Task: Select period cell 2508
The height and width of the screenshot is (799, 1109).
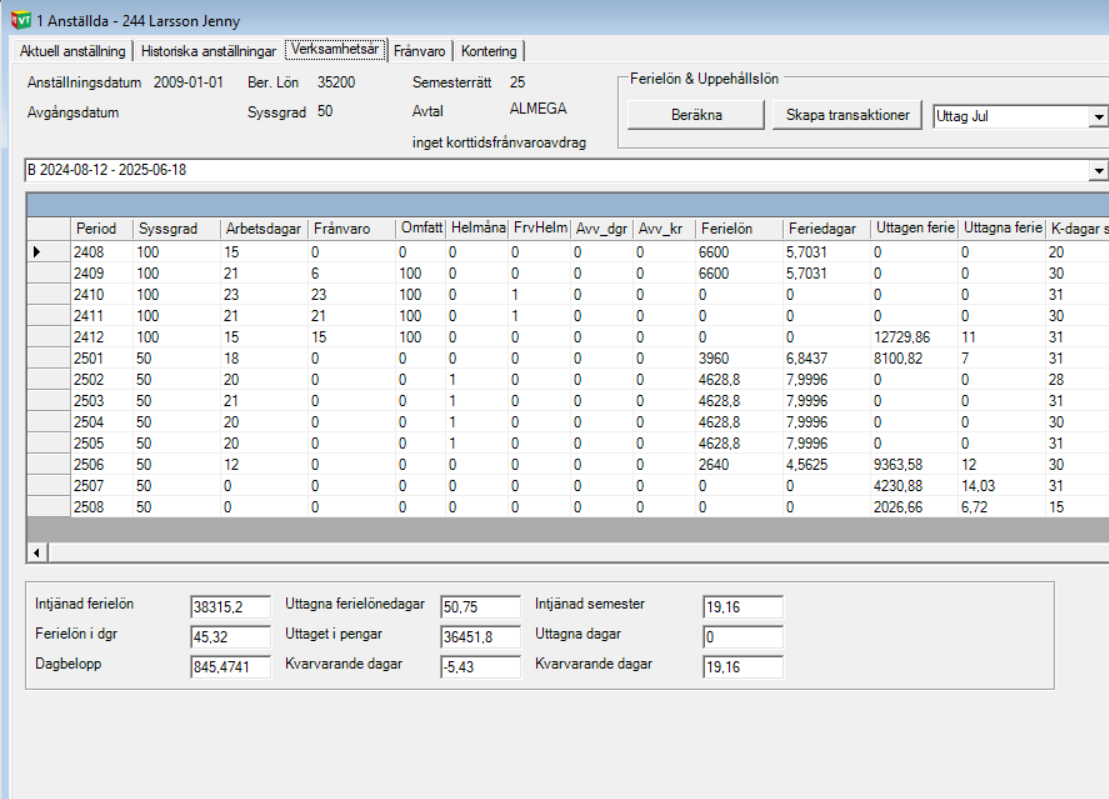Action: tap(102, 506)
